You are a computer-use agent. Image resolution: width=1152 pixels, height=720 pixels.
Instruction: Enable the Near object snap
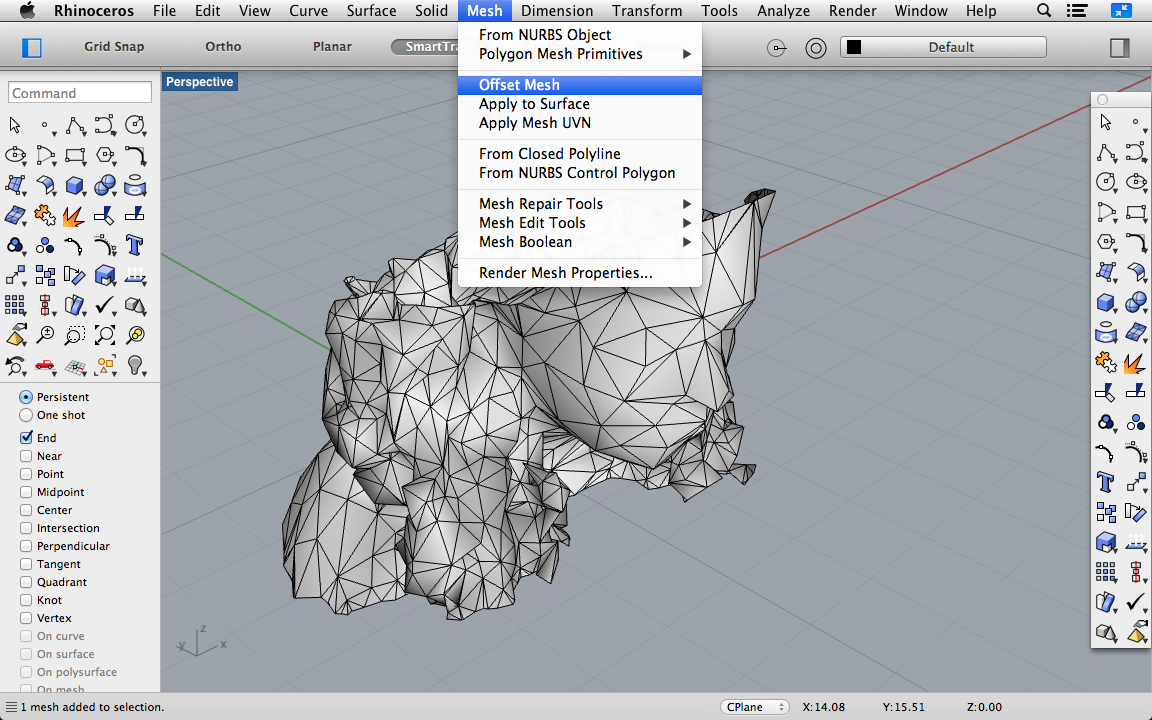click(26, 456)
